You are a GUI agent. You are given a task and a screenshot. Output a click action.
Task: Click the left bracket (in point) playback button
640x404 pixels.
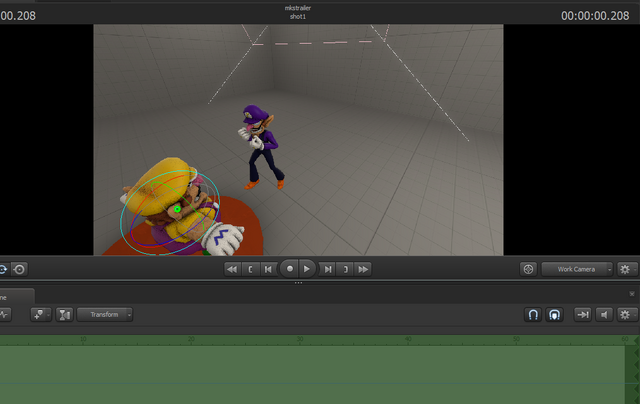click(x=250, y=269)
